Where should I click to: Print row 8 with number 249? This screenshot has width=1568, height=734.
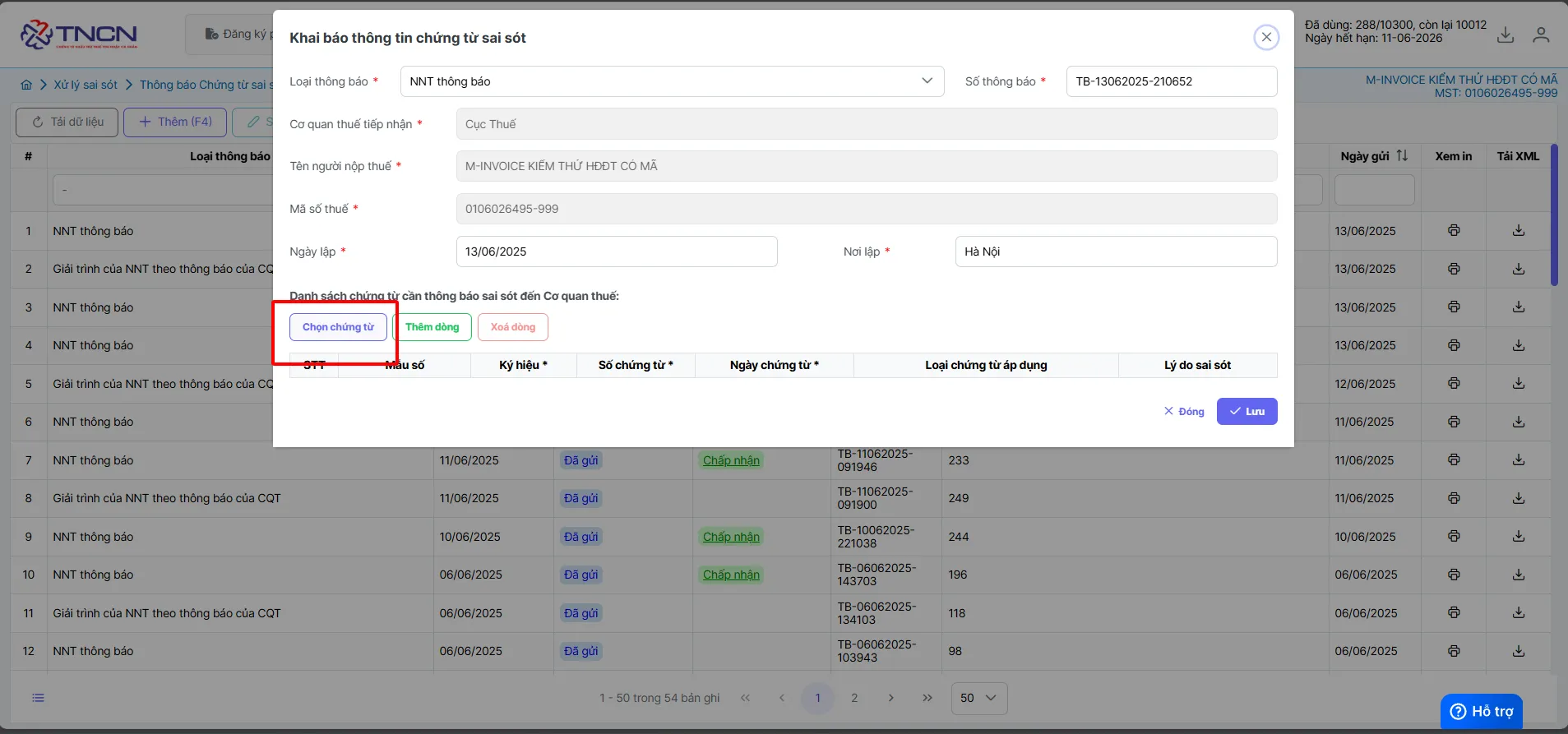1454,498
